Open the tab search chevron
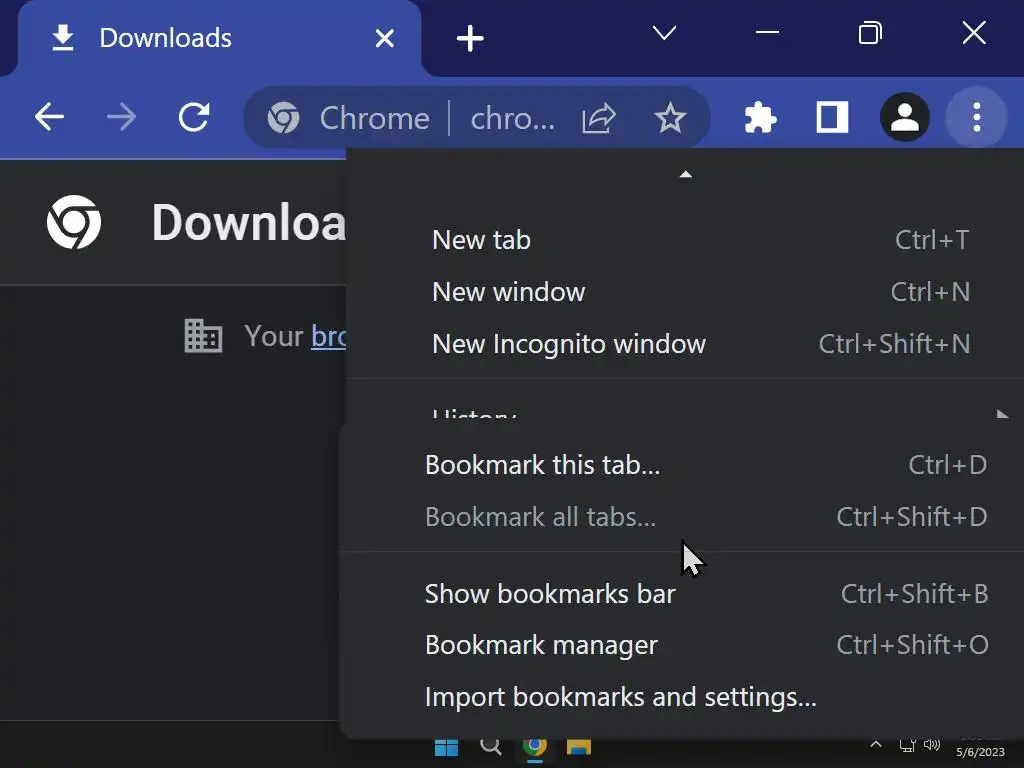 click(x=664, y=33)
